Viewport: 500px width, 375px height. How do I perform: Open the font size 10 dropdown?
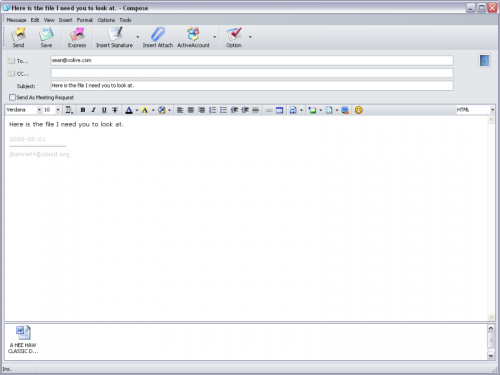pos(58,110)
